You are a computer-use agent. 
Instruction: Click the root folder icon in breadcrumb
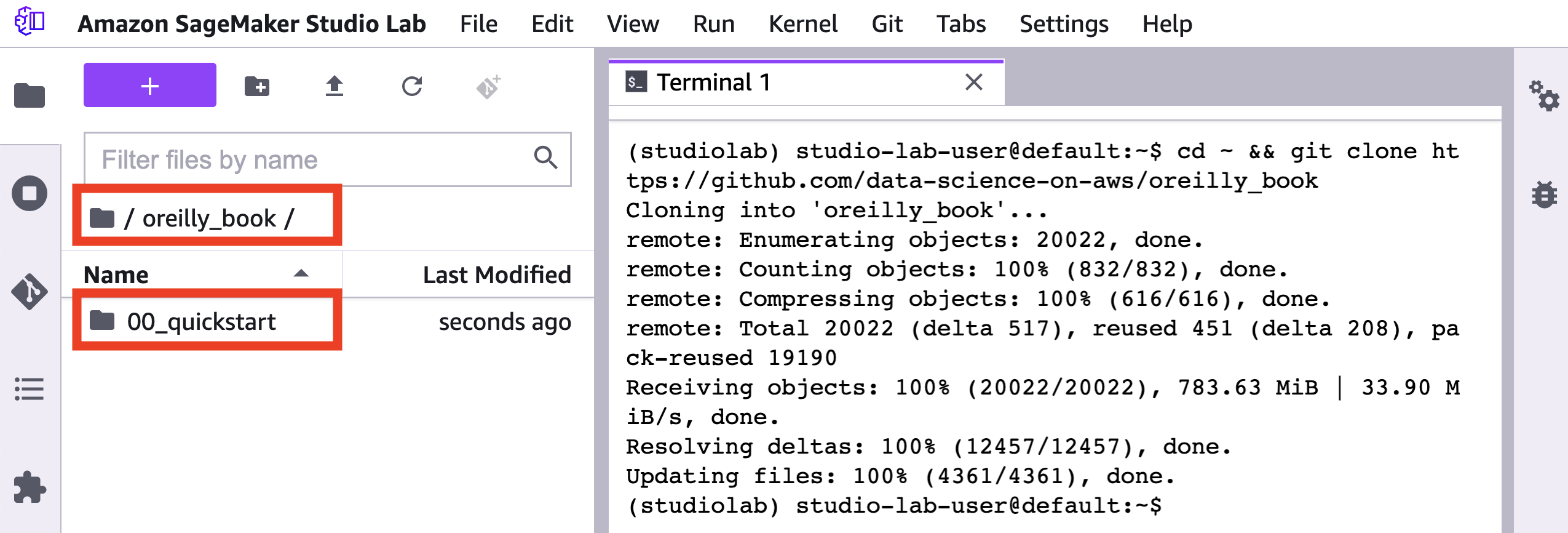pos(102,217)
